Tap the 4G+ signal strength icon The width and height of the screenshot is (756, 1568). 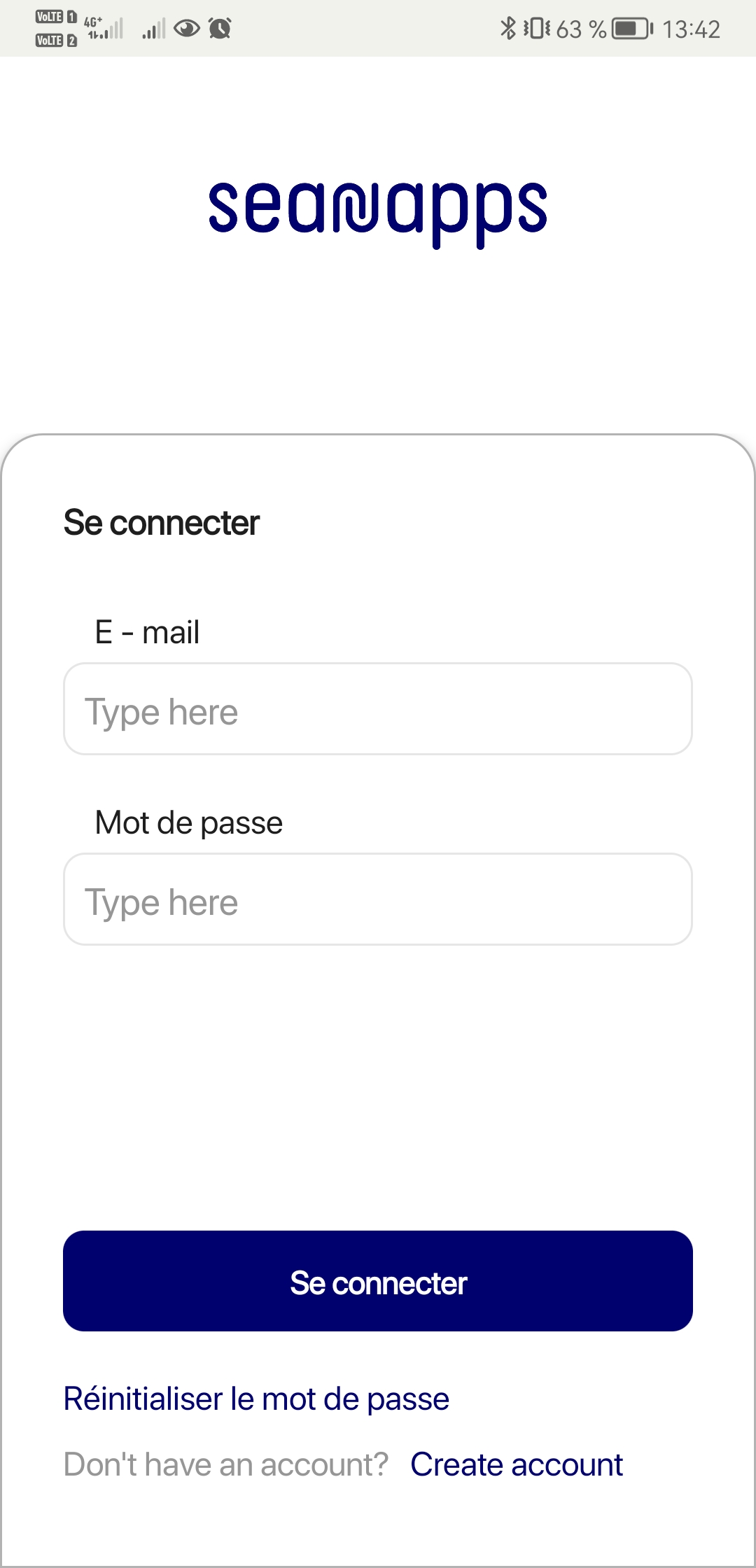[104, 27]
